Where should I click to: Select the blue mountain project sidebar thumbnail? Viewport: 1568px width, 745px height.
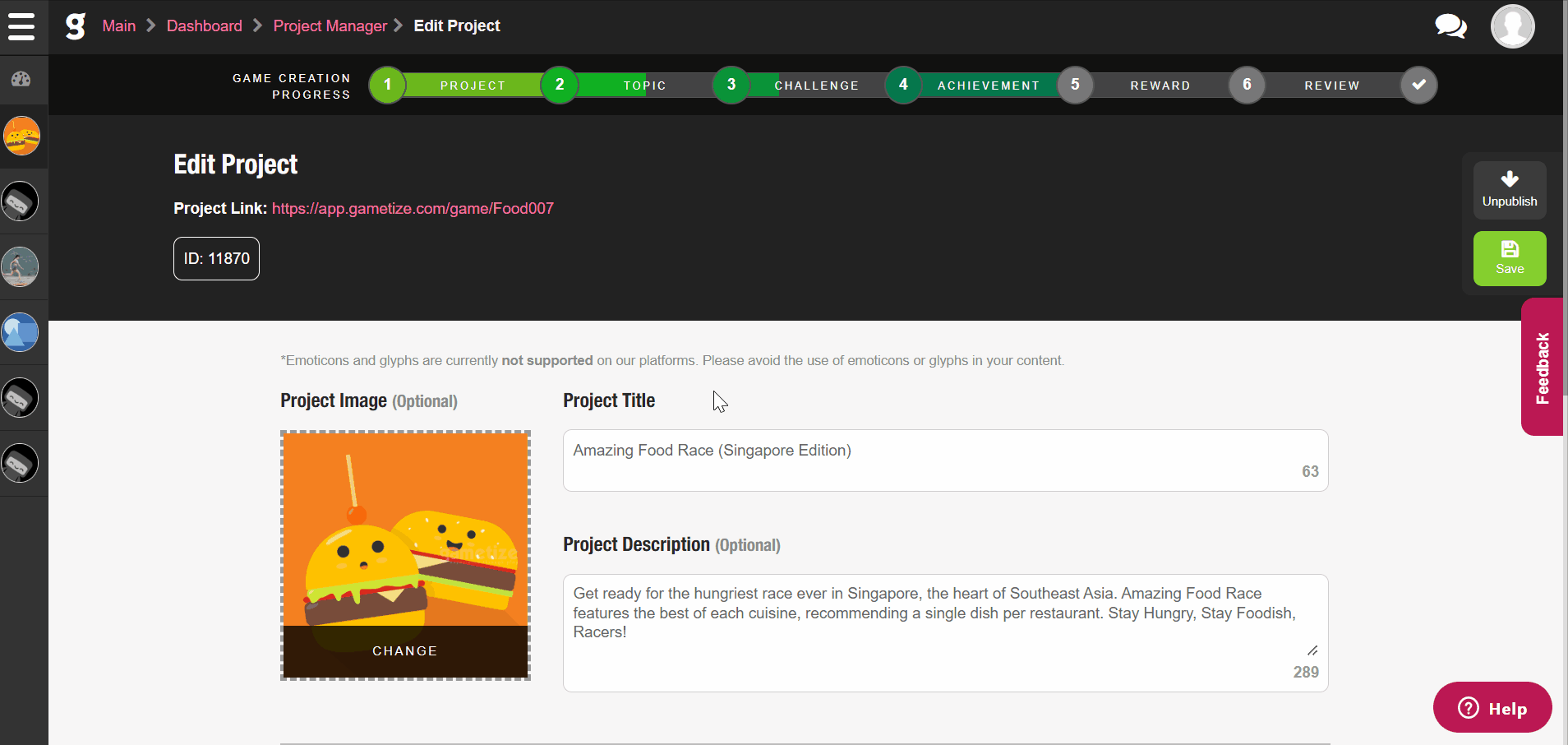(x=20, y=333)
